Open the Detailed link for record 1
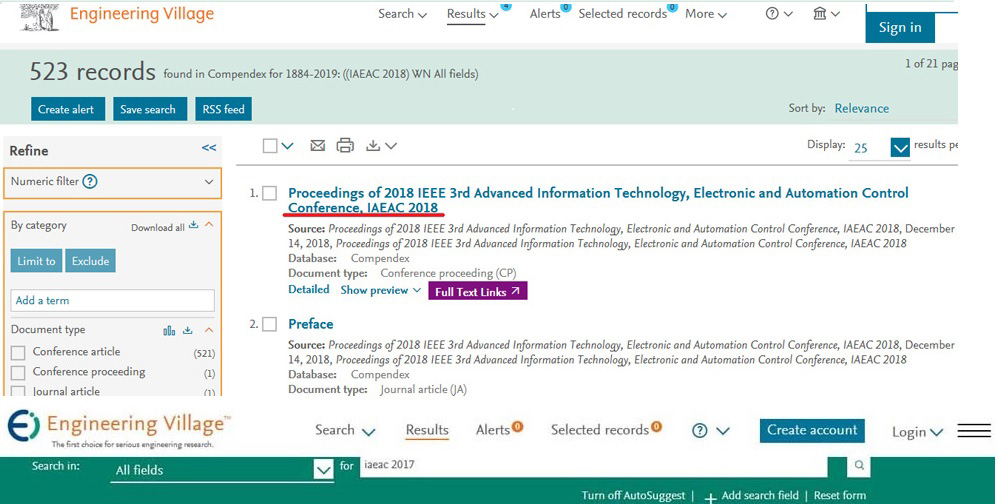The width and height of the screenshot is (998, 504). coord(309,290)
